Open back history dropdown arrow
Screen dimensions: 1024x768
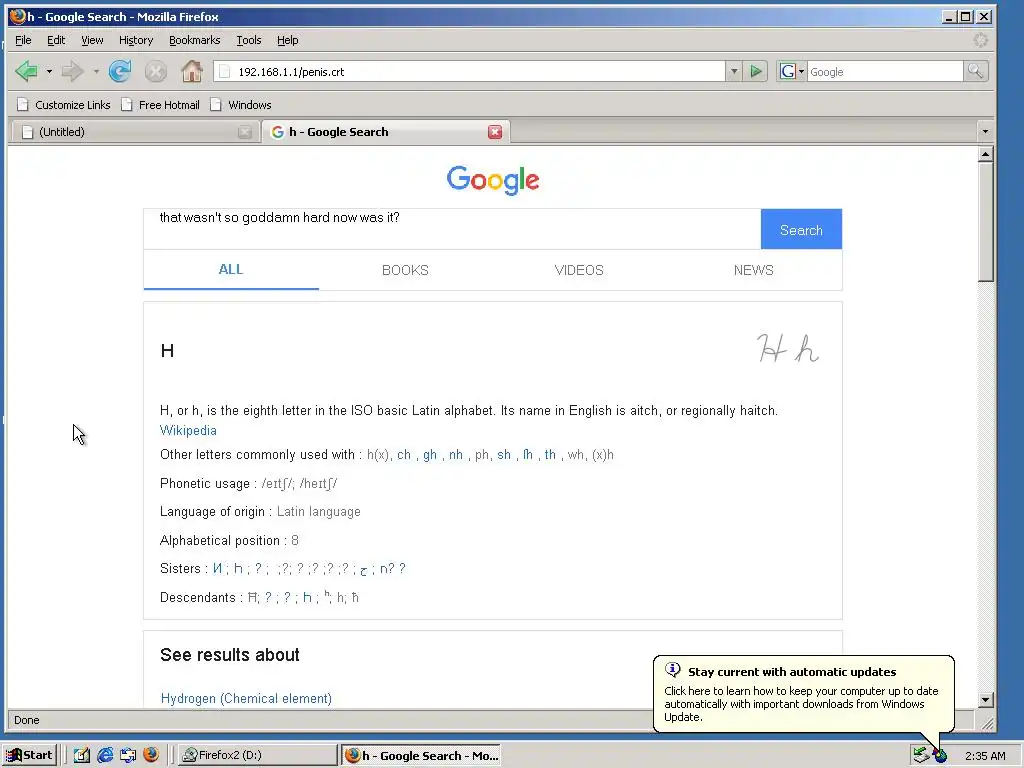coord(49,71)
